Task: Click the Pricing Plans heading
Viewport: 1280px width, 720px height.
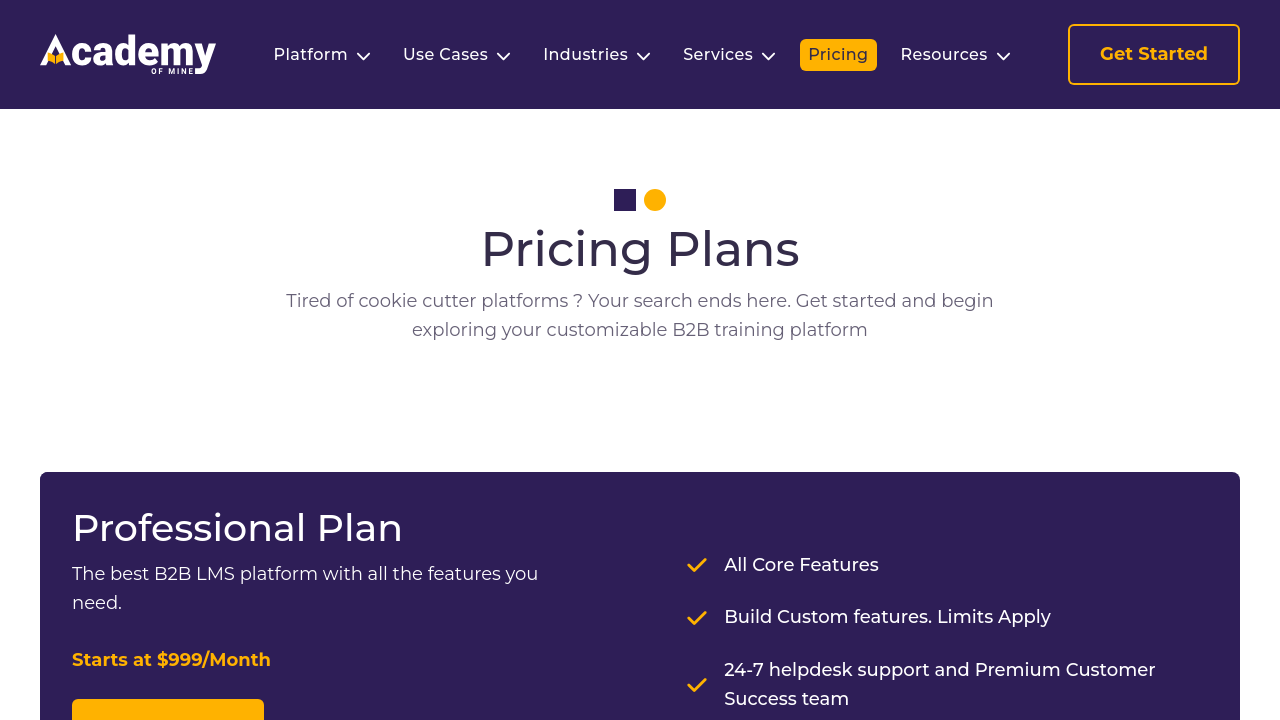Action: tap(640, 249)
